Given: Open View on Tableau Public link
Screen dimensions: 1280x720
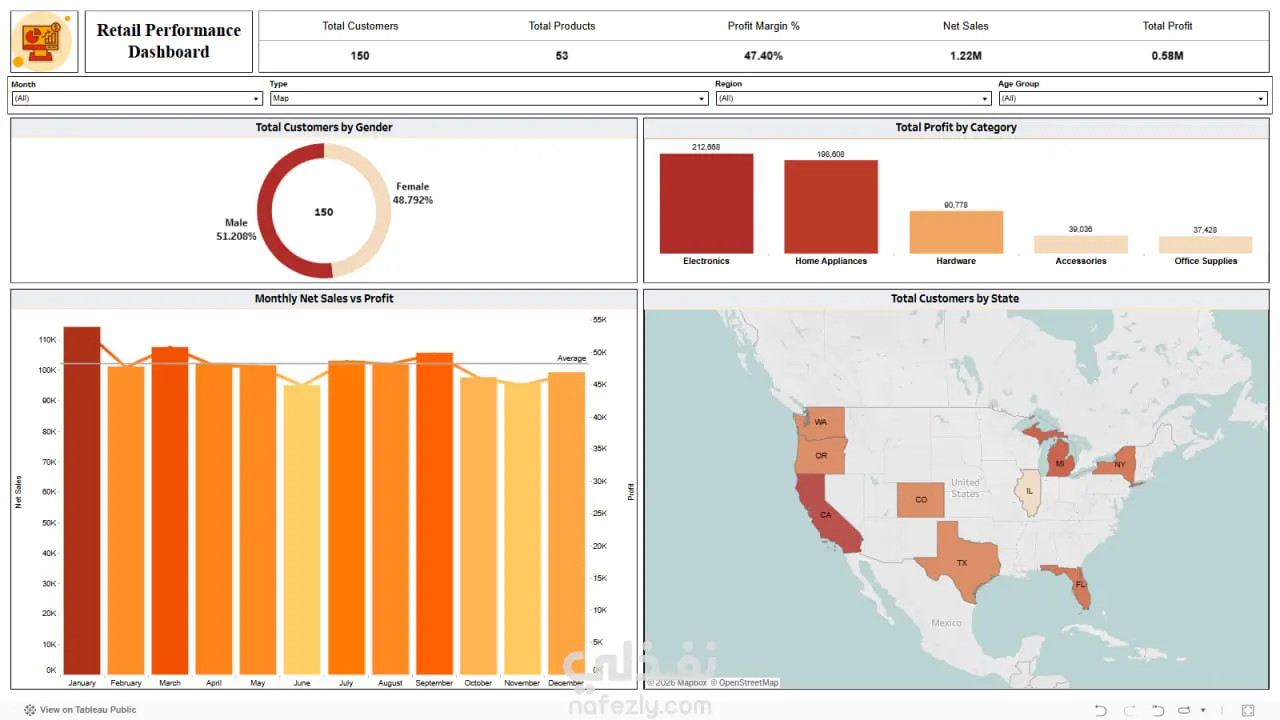Looking at the screenshot, I should click(88, 710).
